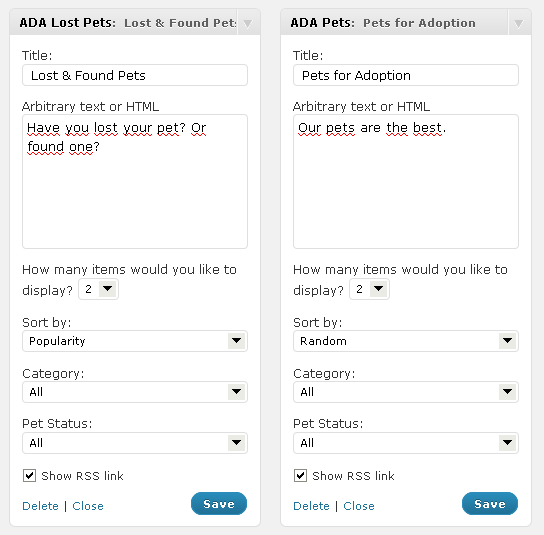Open Category dropdown in Lost Pets widget
544x535 pixels.
click(x=135, y=392)
